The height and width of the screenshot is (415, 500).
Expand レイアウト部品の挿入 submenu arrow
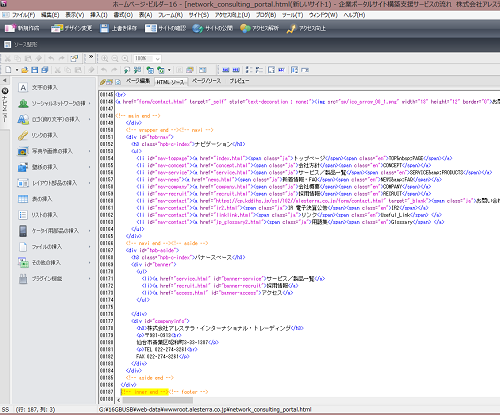click(x=90, y=183)
